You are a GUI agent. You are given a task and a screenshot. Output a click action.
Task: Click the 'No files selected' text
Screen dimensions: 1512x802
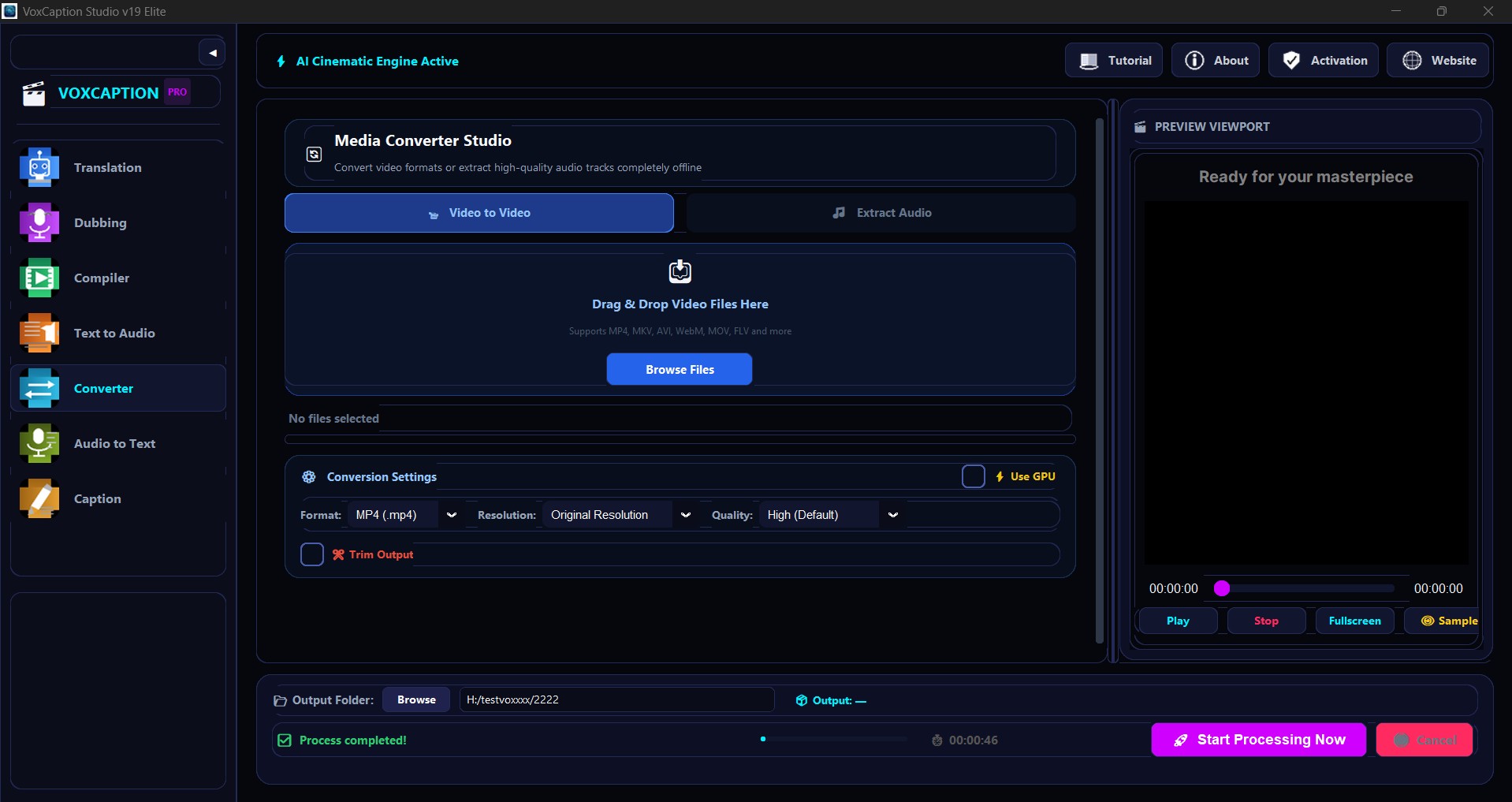(x=333, y=419)
